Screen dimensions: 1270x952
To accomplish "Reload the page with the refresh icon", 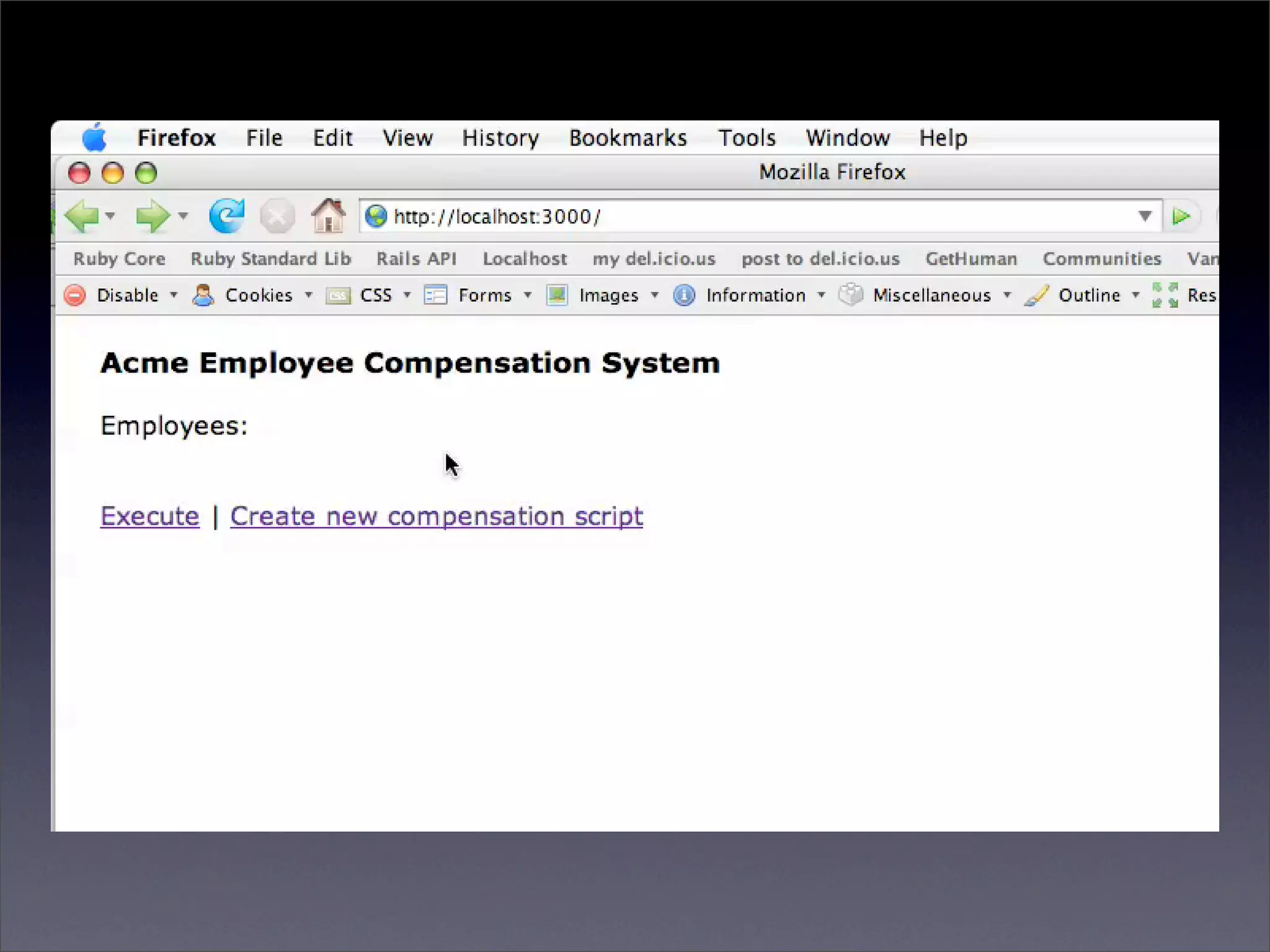I will pyautogui.click(x=227, y=216).
